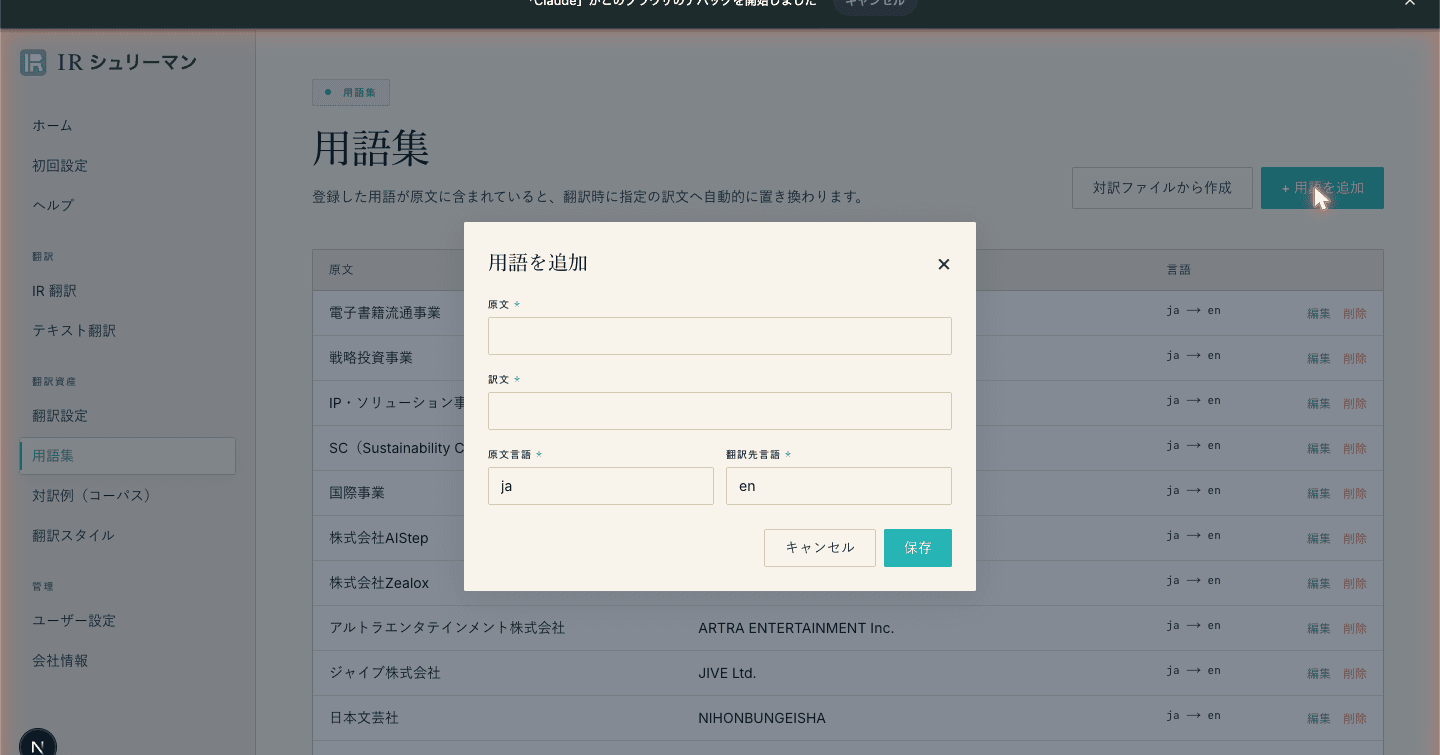Click 編集 for 電子書籍流通事業 row
The height and width of the screenshot is (755, 1440).
pos(1319,314)
